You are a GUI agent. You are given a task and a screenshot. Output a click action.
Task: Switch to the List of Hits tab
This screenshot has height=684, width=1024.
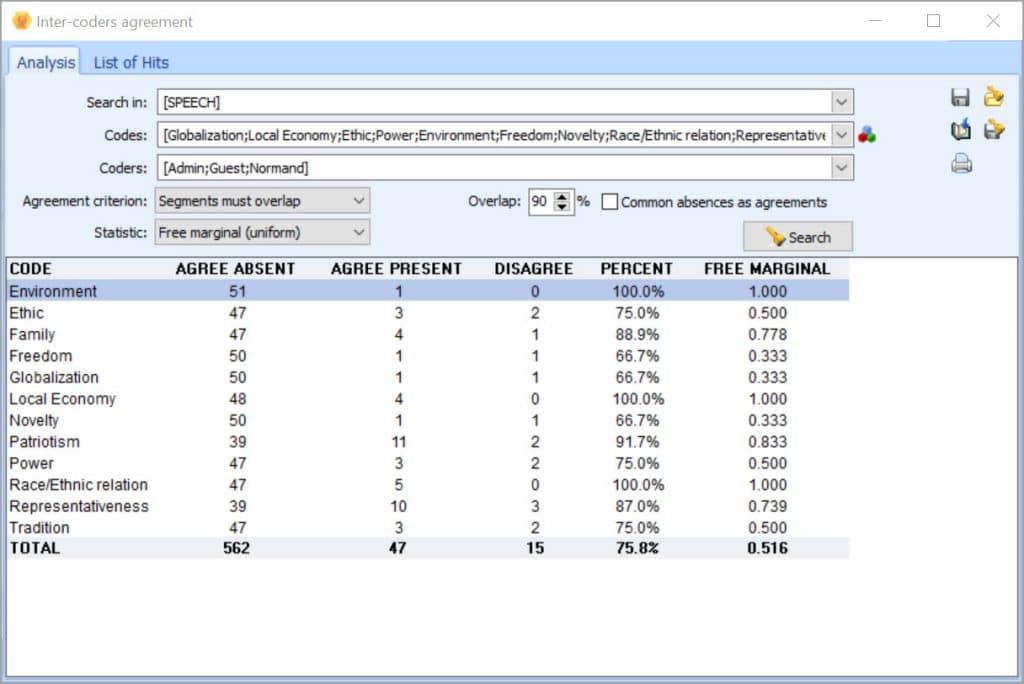[x=130, y=62]
